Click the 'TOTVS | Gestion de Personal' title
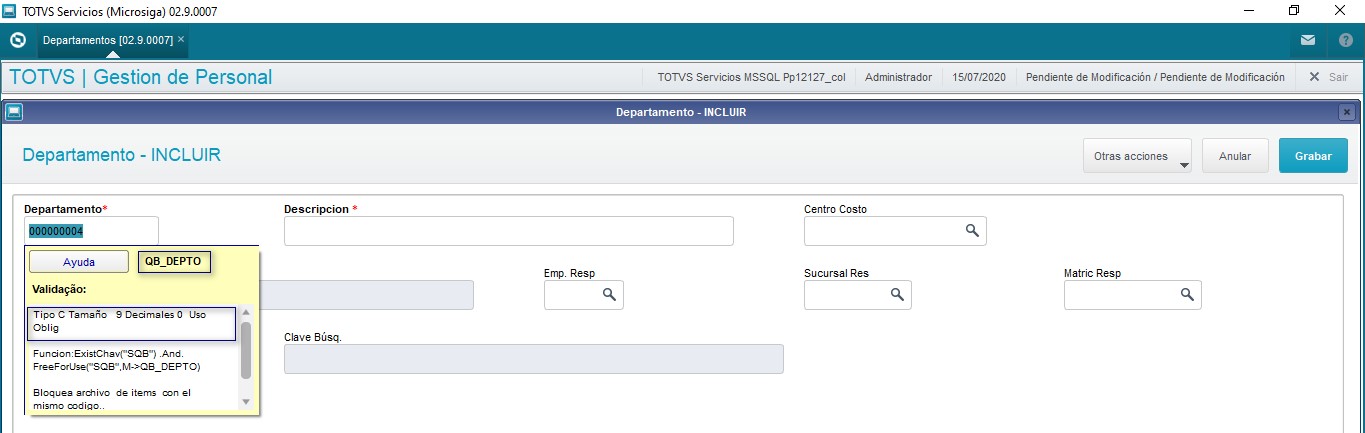Screen dimensions: 1365x433 [140, 77]
